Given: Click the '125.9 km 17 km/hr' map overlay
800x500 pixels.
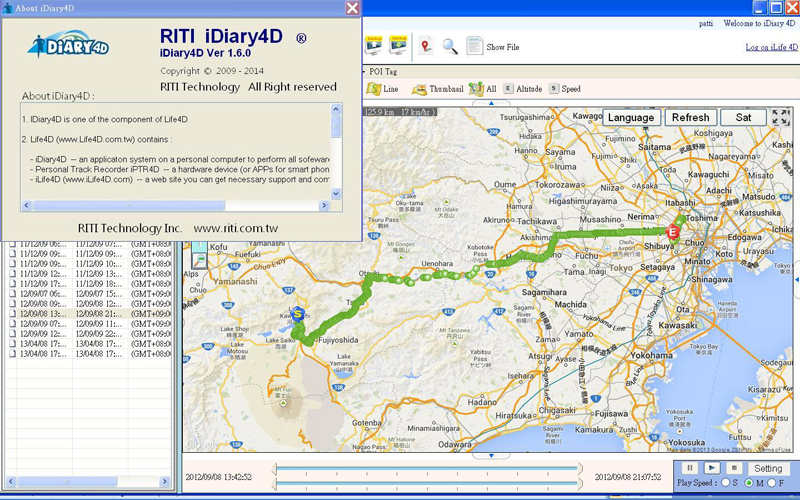Looking at the screenshot, I should tap(399, 112).
